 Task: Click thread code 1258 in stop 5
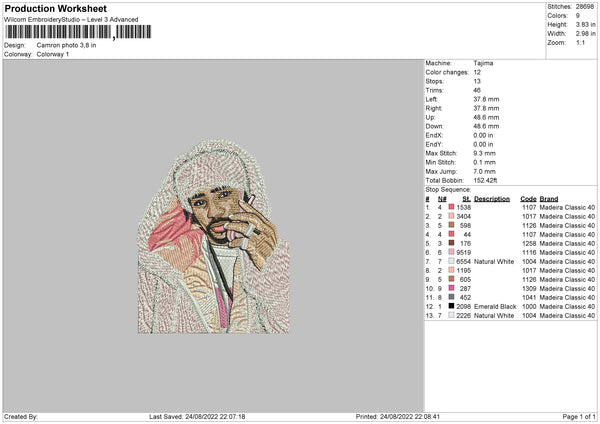point(529,243)
